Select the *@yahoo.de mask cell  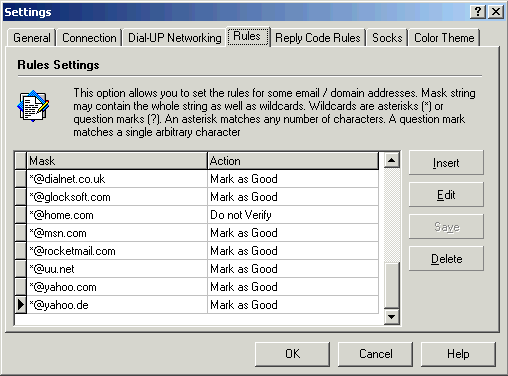(117, 305)
